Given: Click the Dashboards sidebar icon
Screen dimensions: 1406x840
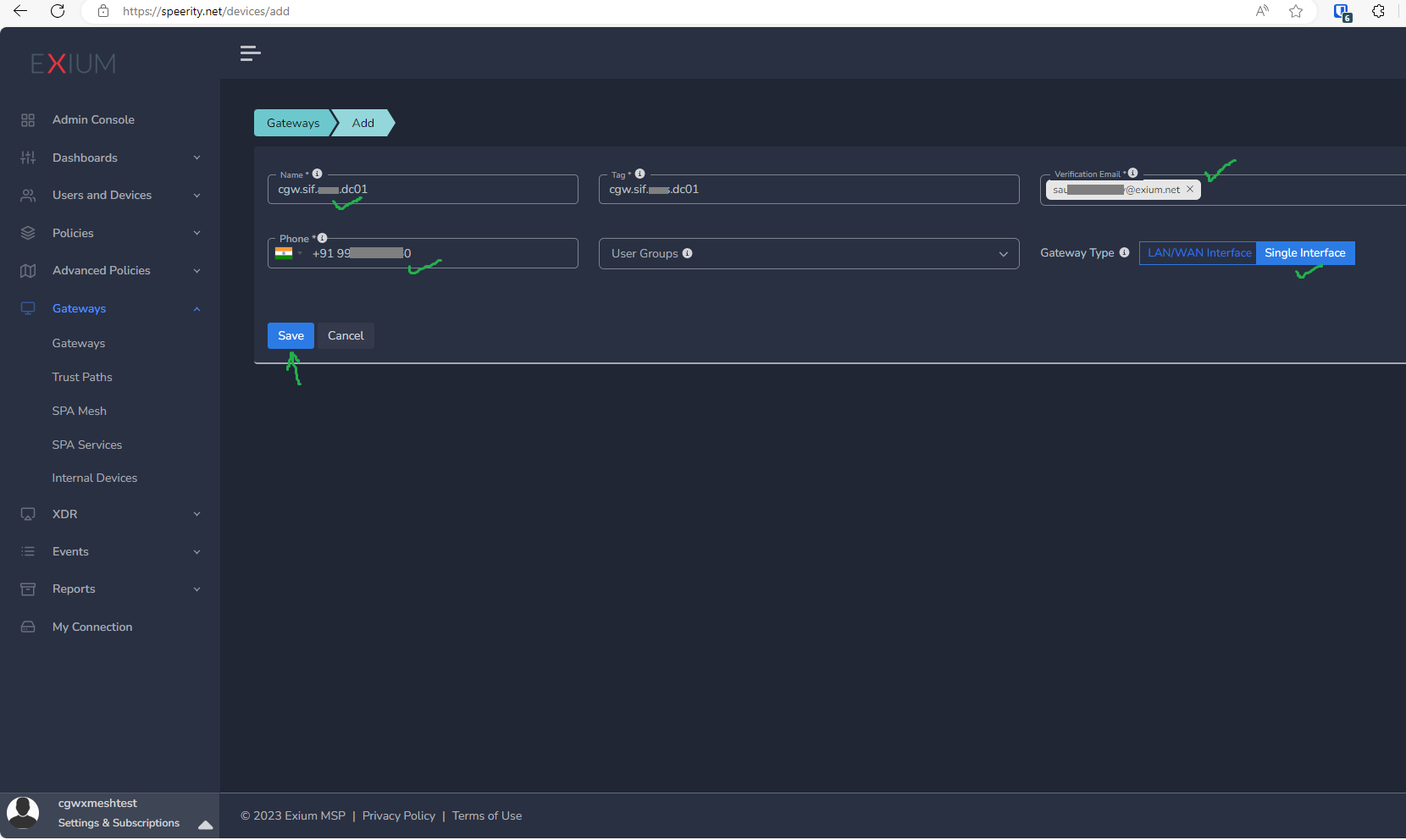Looking at the screenshot, I should [28, 157].
